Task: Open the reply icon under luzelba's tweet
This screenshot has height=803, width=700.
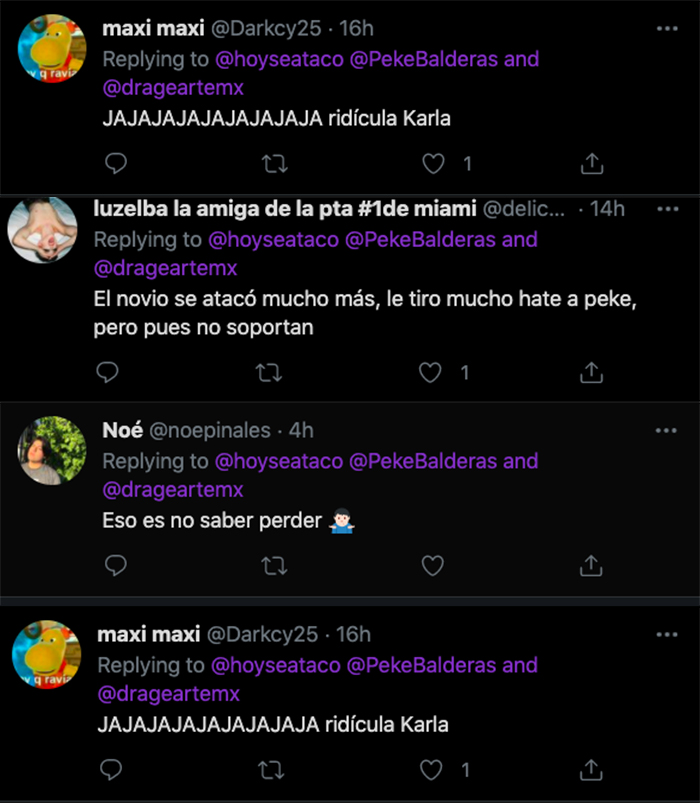Action: (107, 372)
